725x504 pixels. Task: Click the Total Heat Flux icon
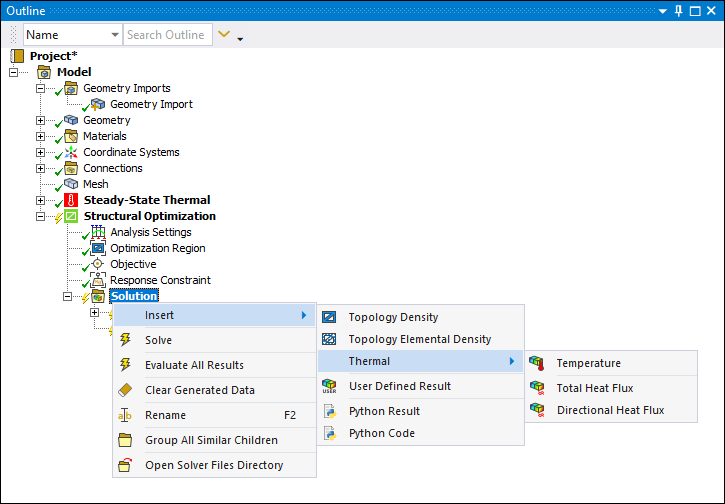click(x=537, y=387)
